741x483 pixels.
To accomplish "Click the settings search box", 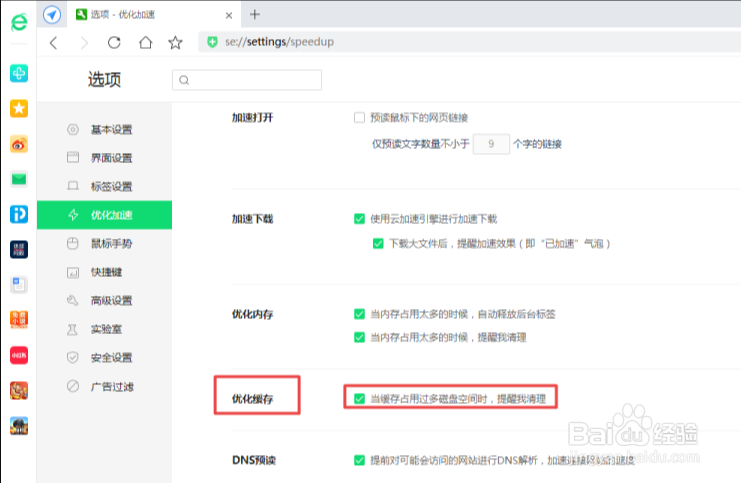I will click(x=247, y=80).
